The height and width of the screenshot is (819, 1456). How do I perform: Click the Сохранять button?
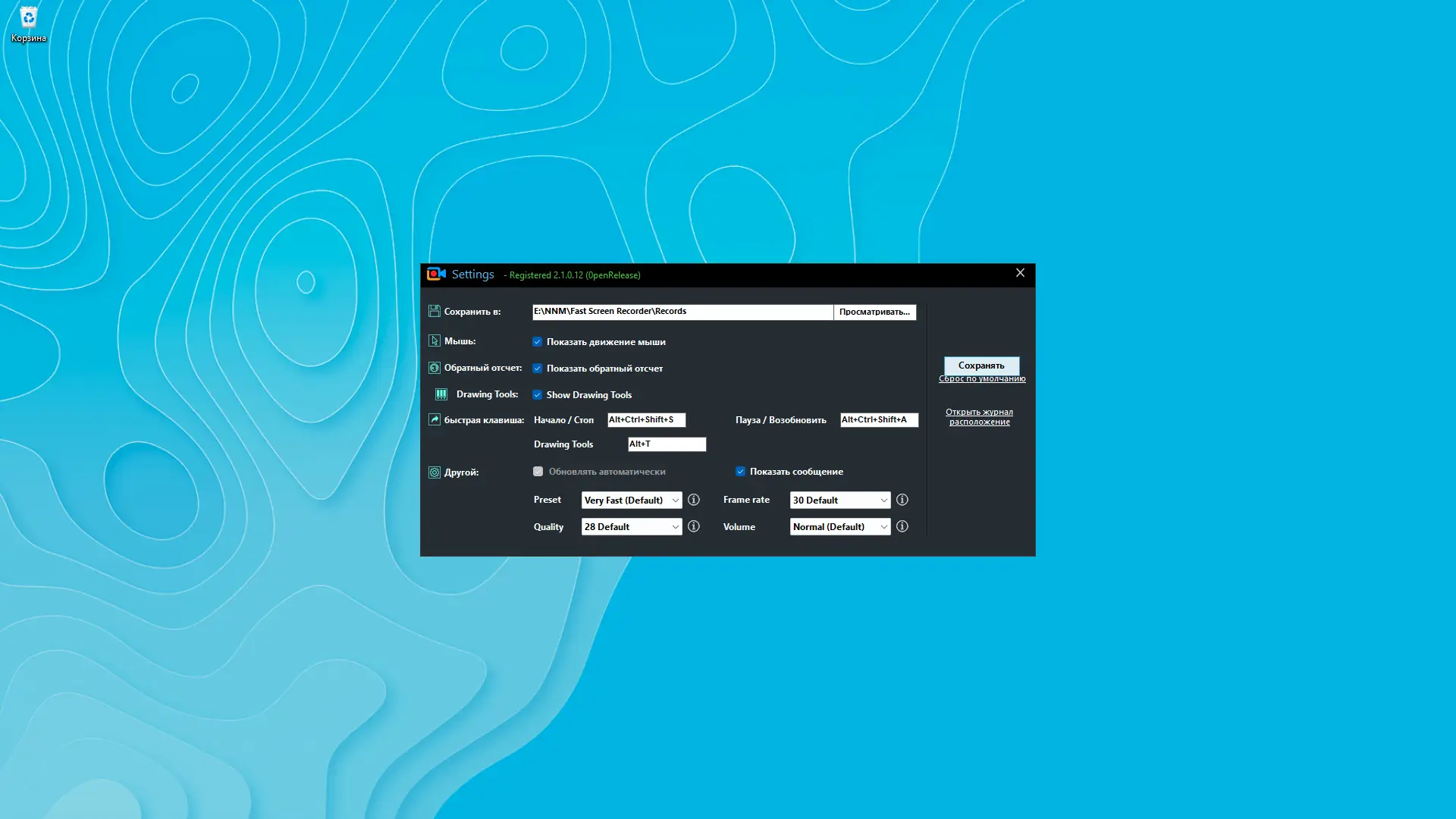coord(981,366)
